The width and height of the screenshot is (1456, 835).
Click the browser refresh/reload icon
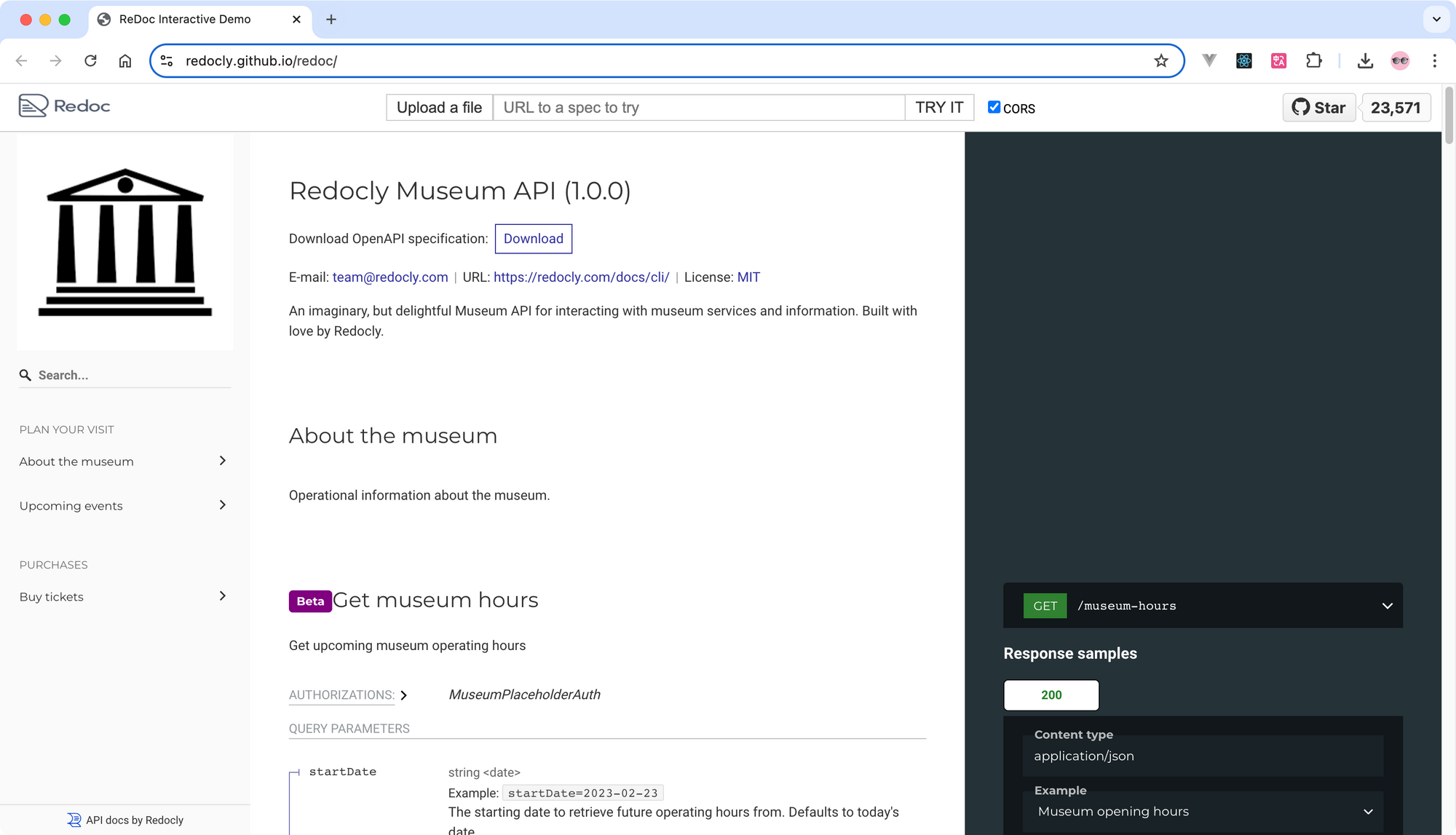coord(90,60)
